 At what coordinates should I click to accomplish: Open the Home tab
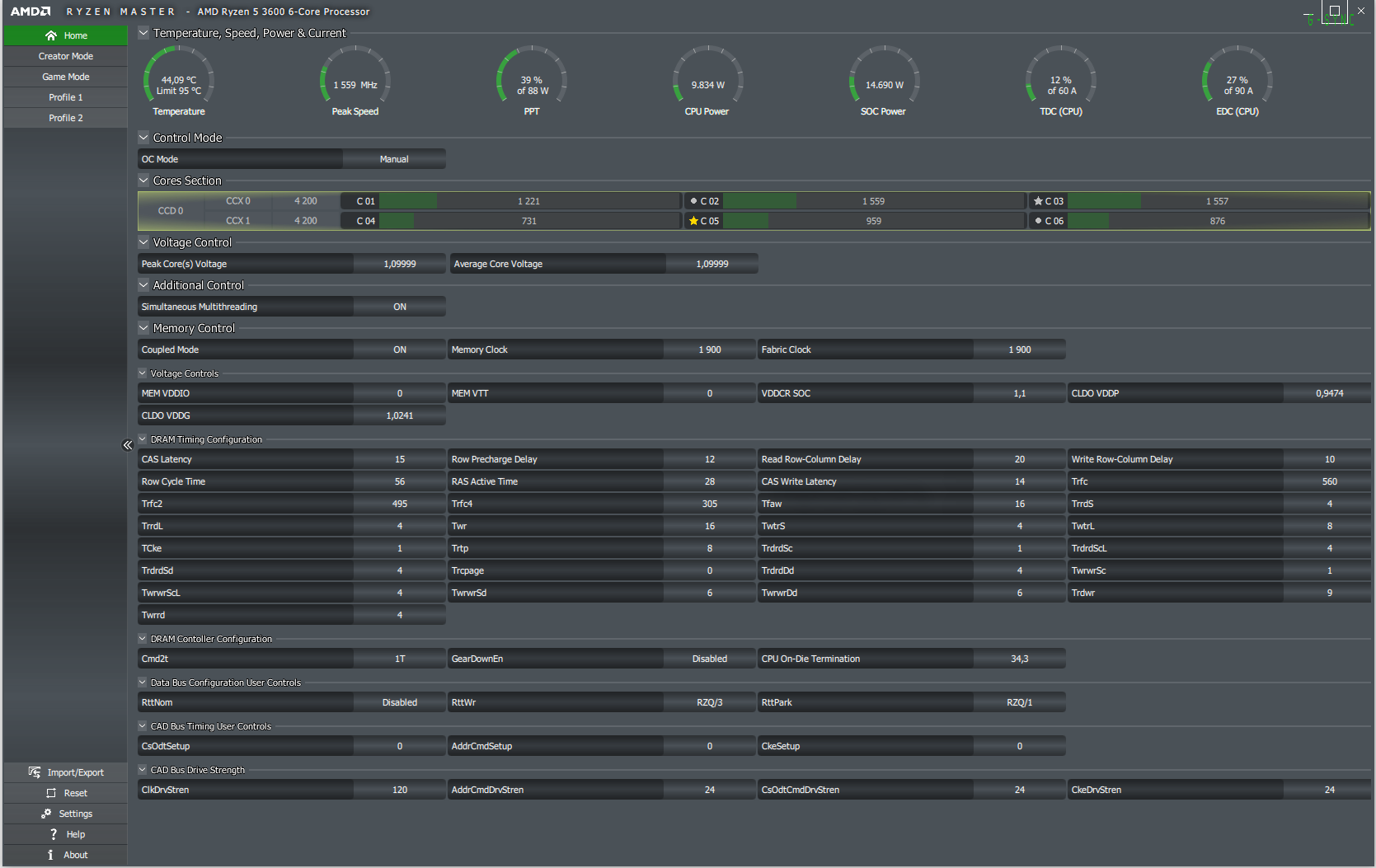[66, 35]
